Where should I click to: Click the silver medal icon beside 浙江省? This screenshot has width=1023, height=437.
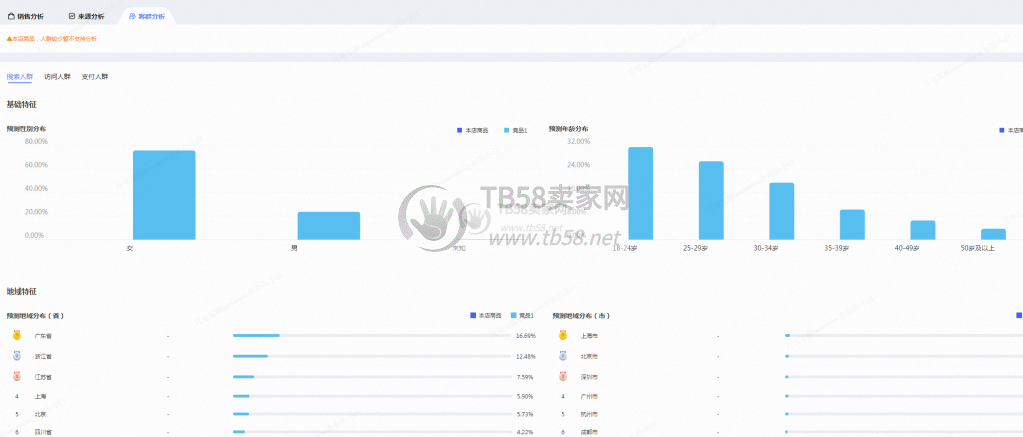point(17,356)
